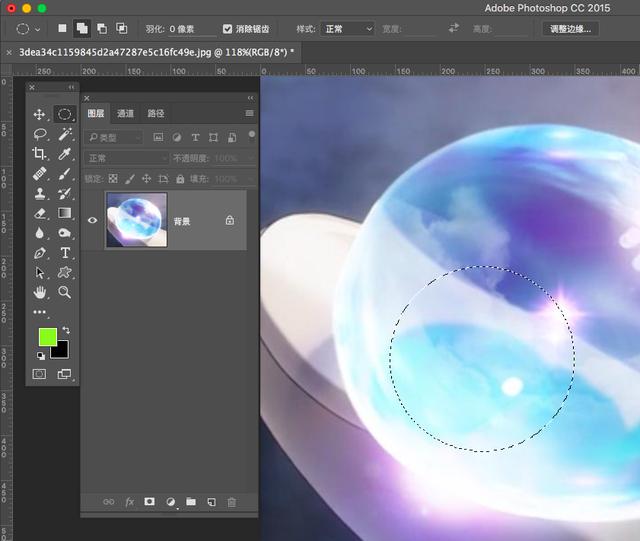This screenshot has width=640, height=541.
Task: Click the green foreground color swatch
Action: [x=47, y=337]
